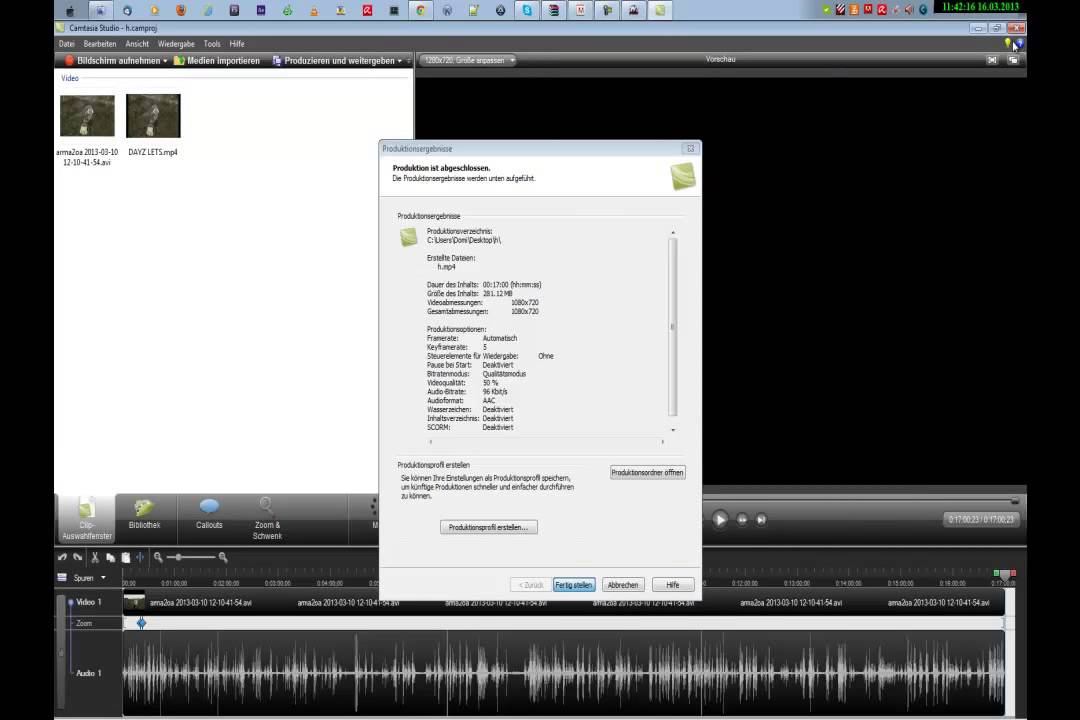Click the Spuren tracks icon
1080x720 pixels.
click(62, 577)
